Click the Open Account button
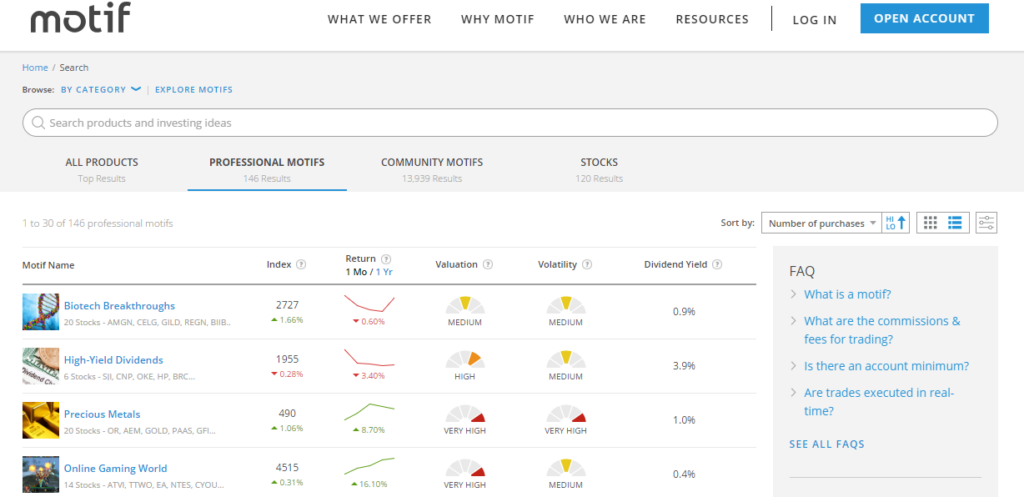The height and width of the screenshot is (497, 1024). [924, 18]
